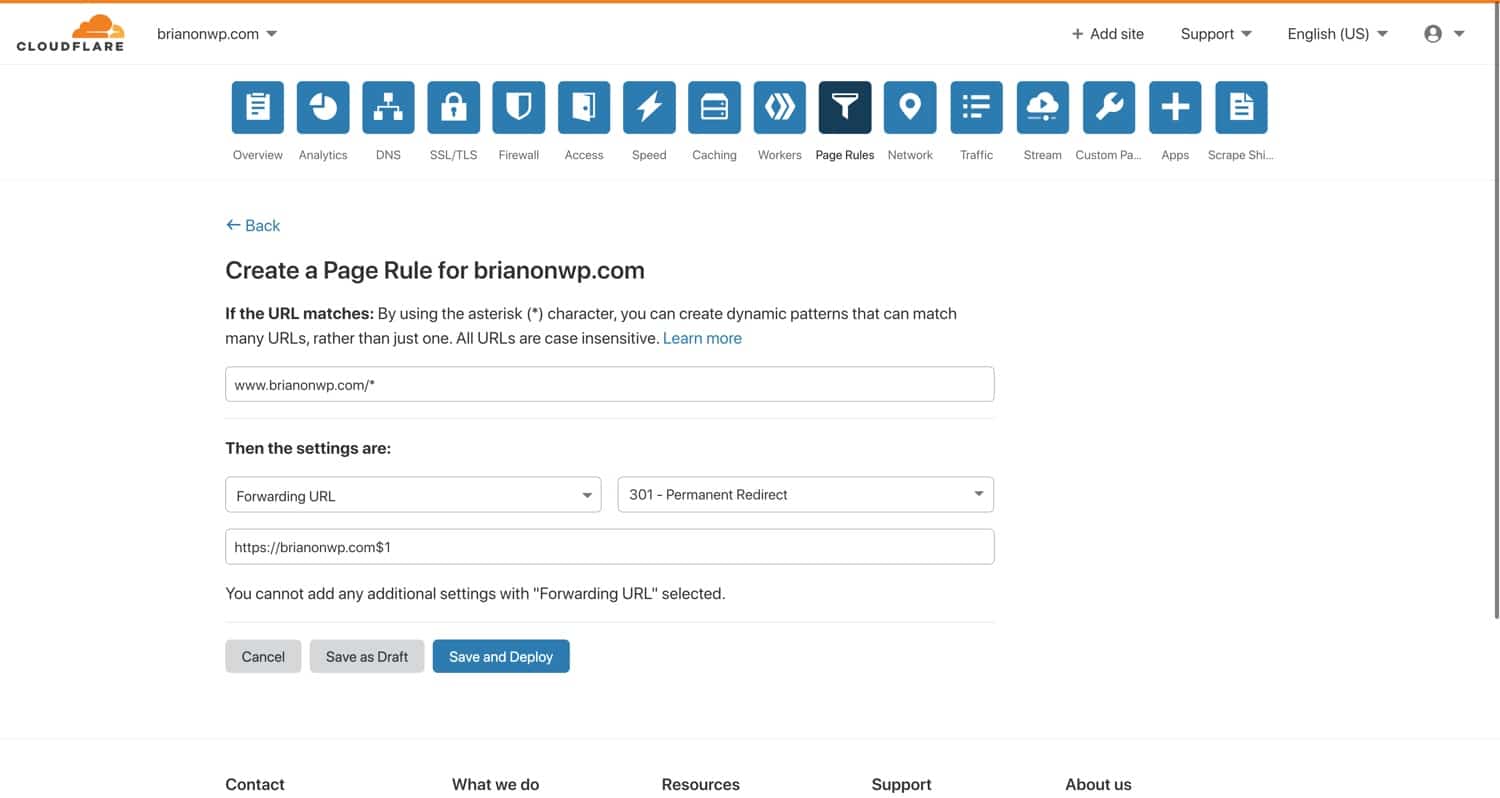
Task: Click the Cloudflare logo
Action: coord(70,33)
